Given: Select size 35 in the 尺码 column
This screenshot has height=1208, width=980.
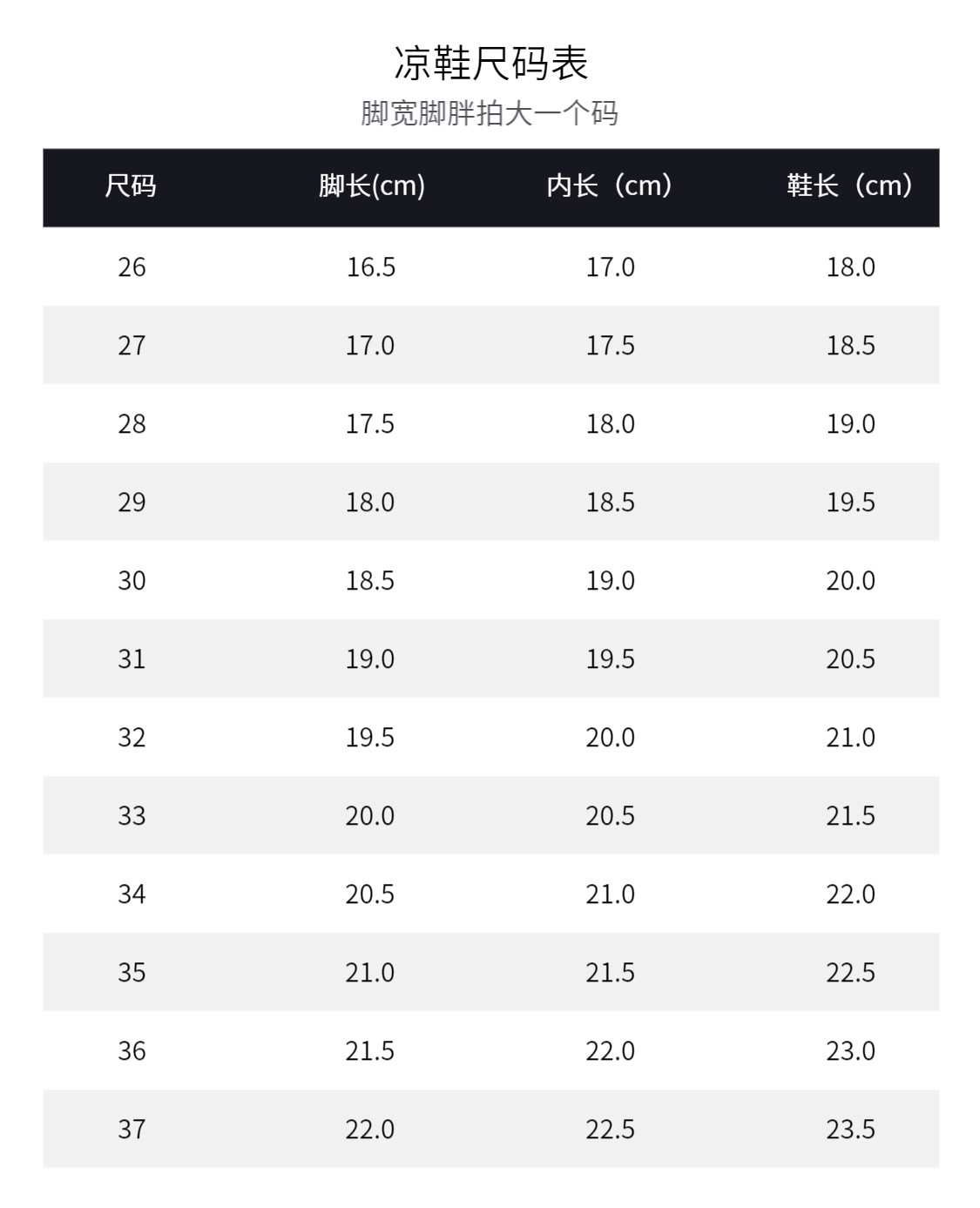Looking at the screenshot, I should tap(132, 973).
